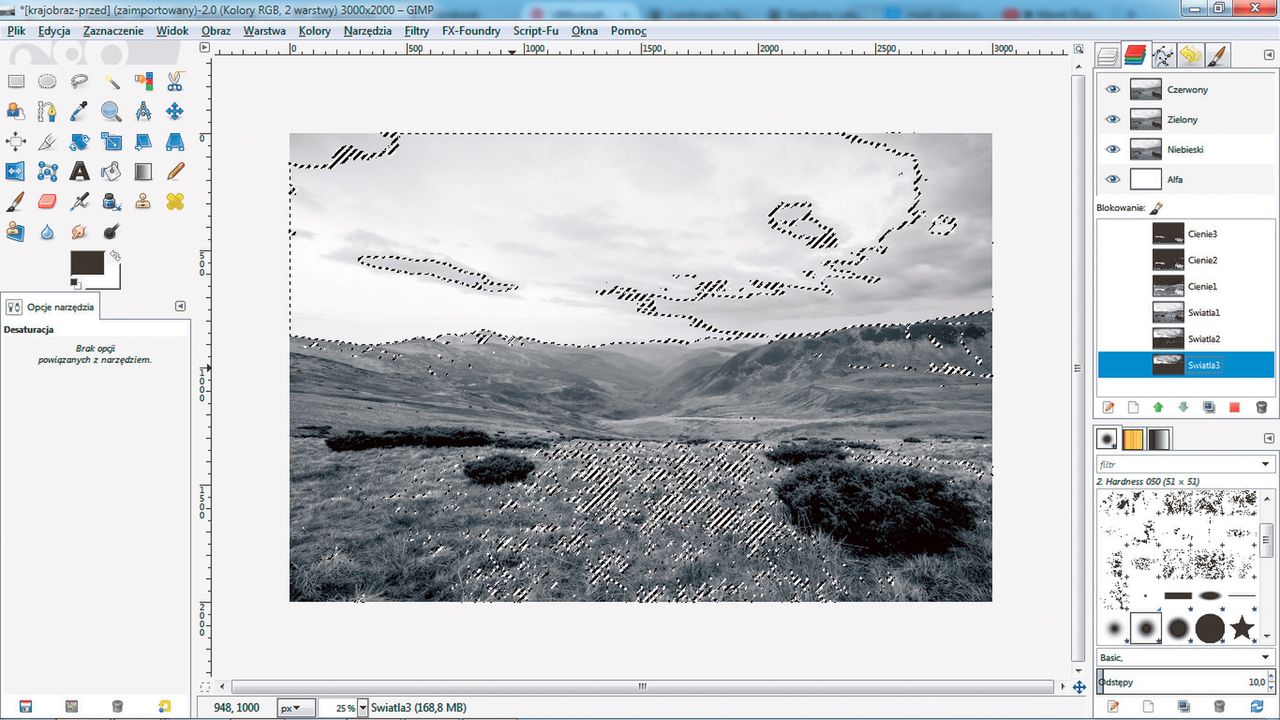The height and width of the screenshot is (720, 1280).
Task: Switch to the Paths dock tab
Action: (x=1162, y=56)
